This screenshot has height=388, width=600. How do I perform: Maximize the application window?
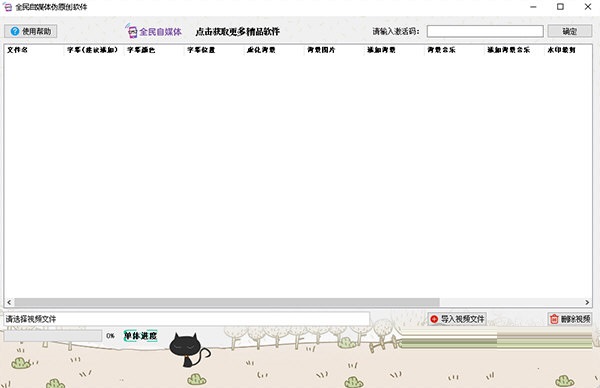560,7
